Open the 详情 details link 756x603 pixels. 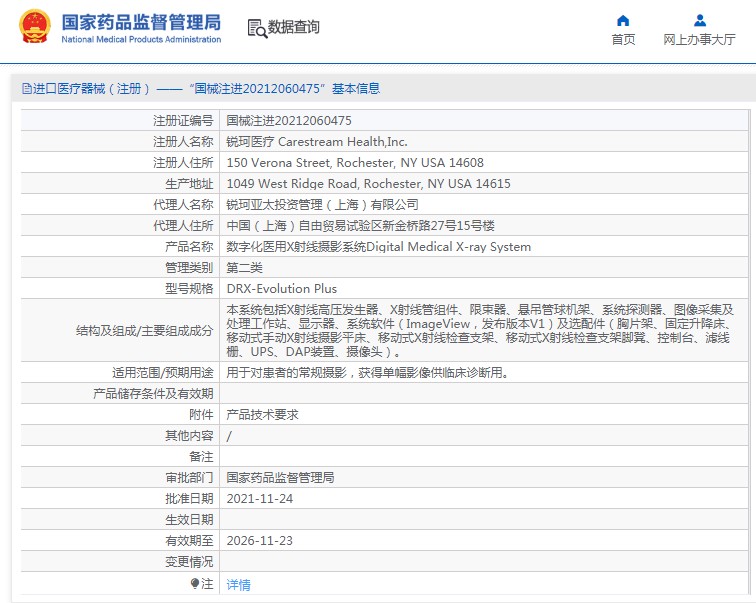coord(238,584)
